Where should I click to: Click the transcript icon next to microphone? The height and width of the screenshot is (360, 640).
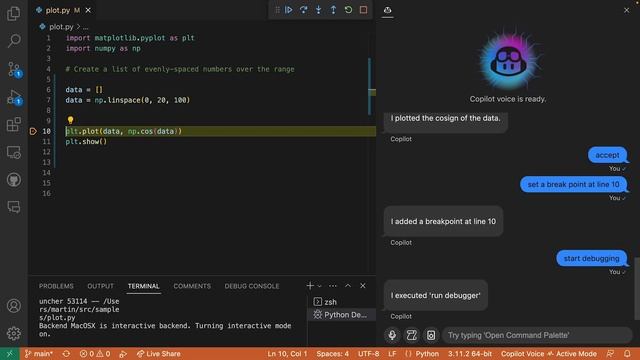(x=411, y=335)
